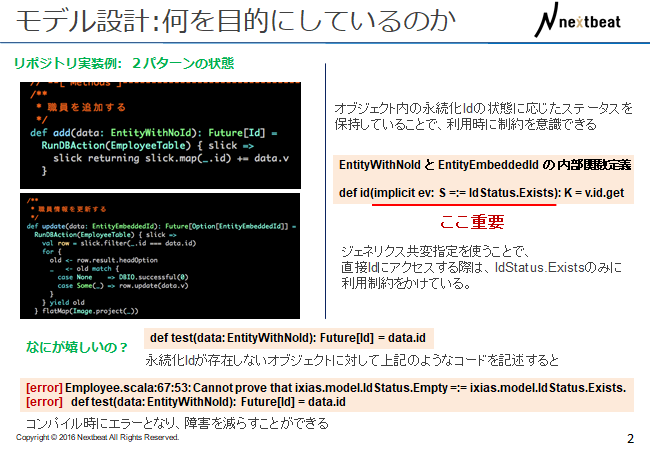Click the text コンパイル時にエラーとなり、障害を減らすことができる

point(177,423)
